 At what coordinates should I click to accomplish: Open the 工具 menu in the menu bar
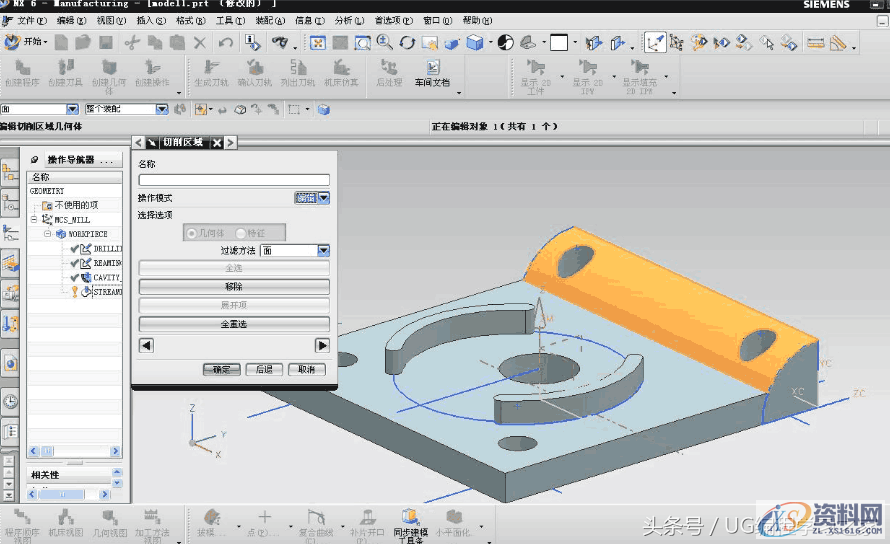tap(230, 20)
